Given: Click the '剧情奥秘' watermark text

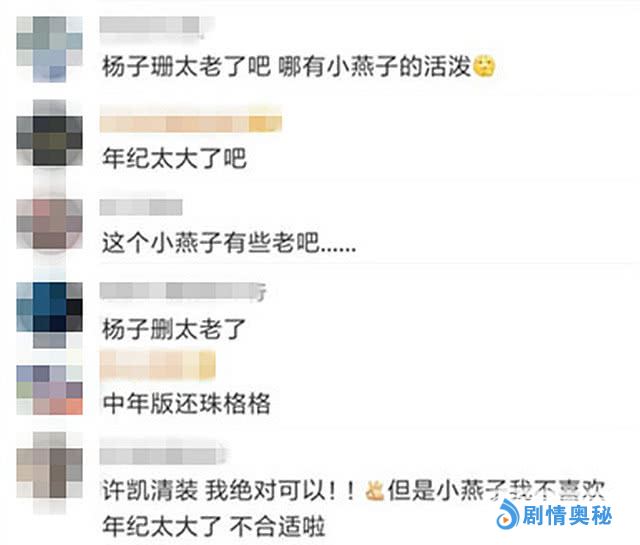Looking at the screenshot, I should point(567,515).
